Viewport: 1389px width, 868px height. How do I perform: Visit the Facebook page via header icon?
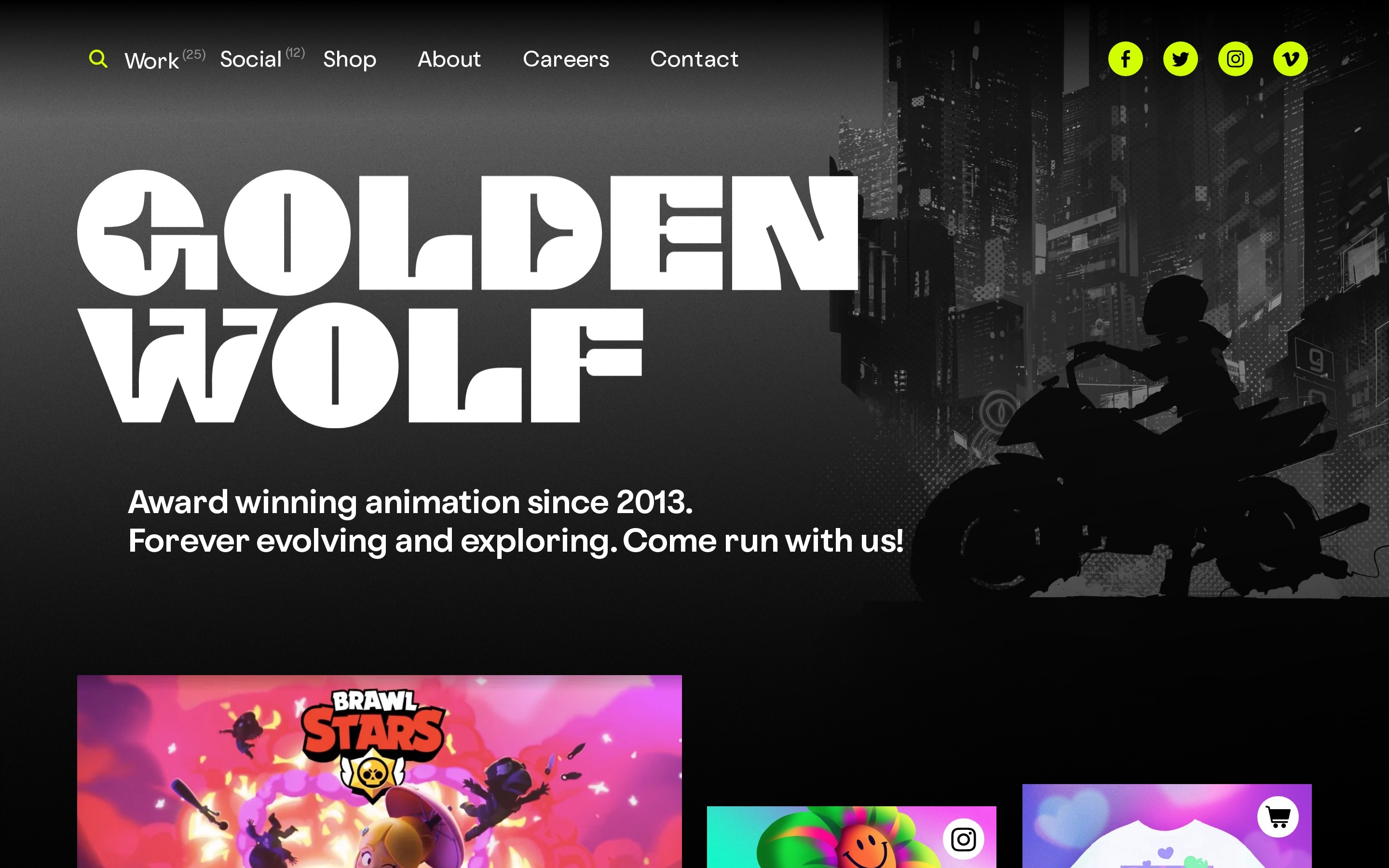coord(1125,58)
